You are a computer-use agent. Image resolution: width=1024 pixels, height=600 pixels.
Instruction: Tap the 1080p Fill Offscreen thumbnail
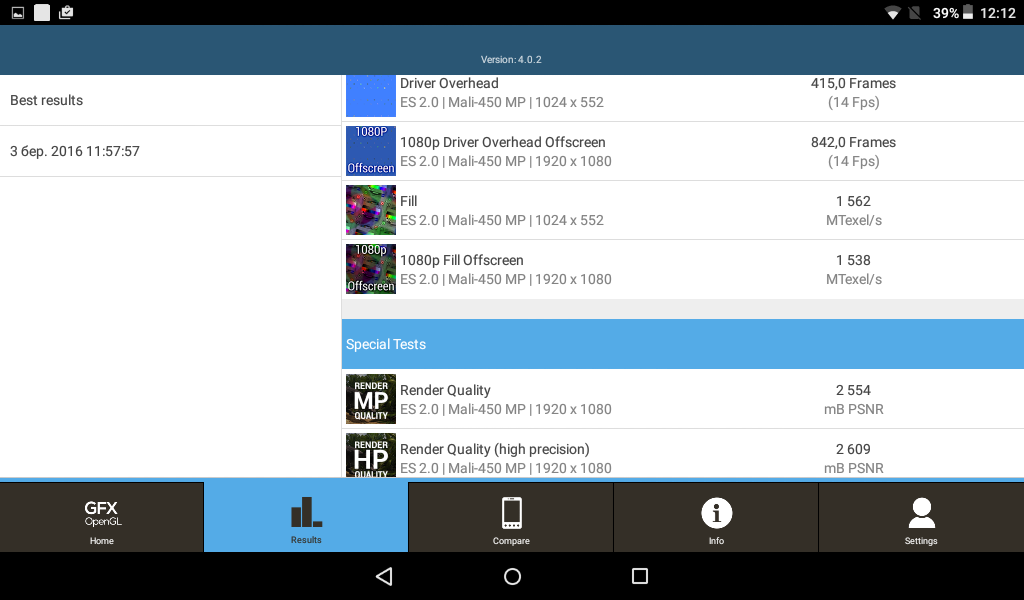tap(371, 269)
